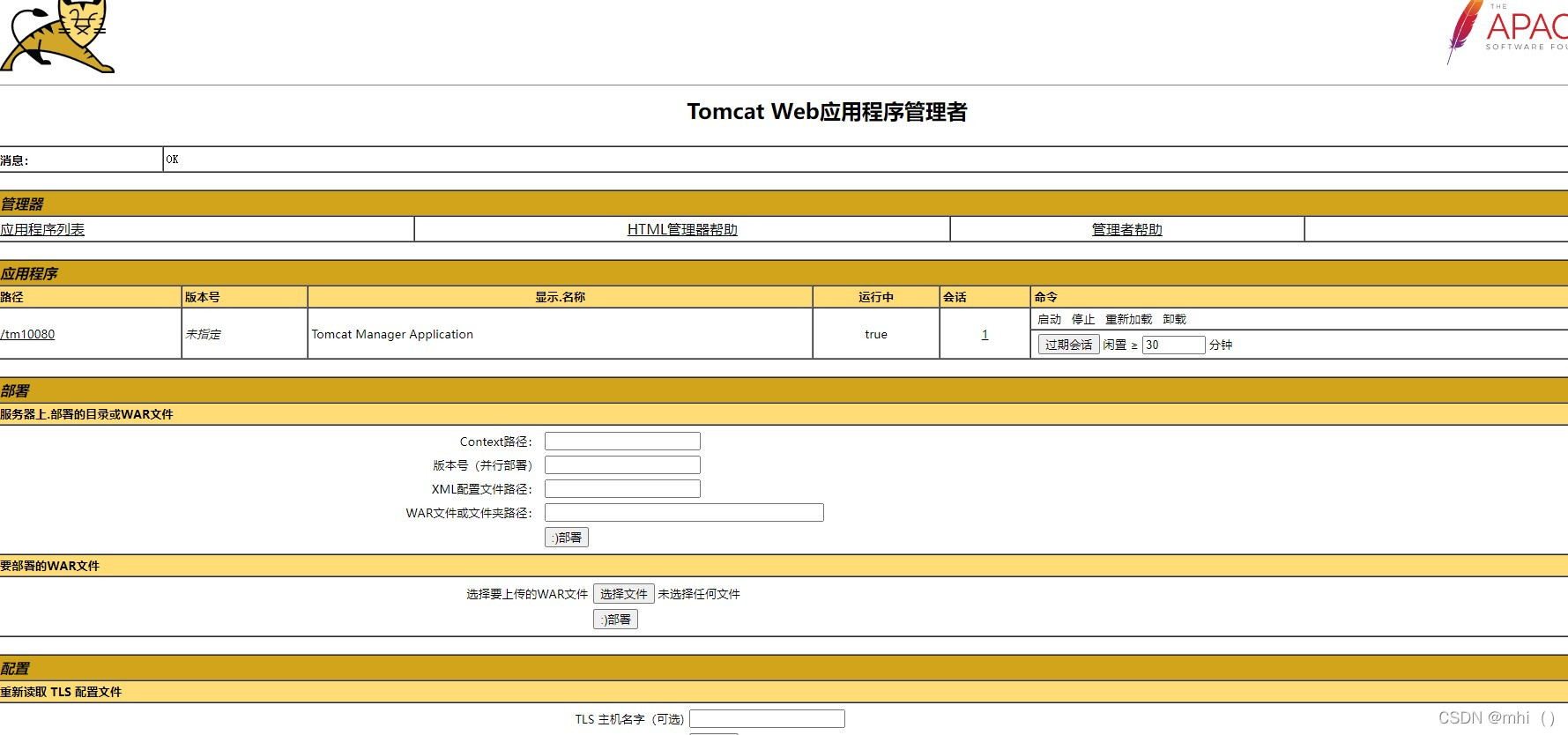Click the 部署 button below file chooser
1568x735 pixels.
pyautogui.click(x=615, y=620)
